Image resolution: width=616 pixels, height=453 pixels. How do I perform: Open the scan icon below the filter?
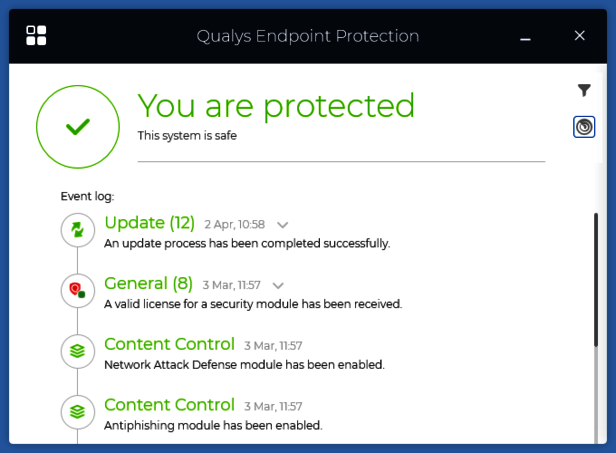pyautogui.click(x=585, y=127)
